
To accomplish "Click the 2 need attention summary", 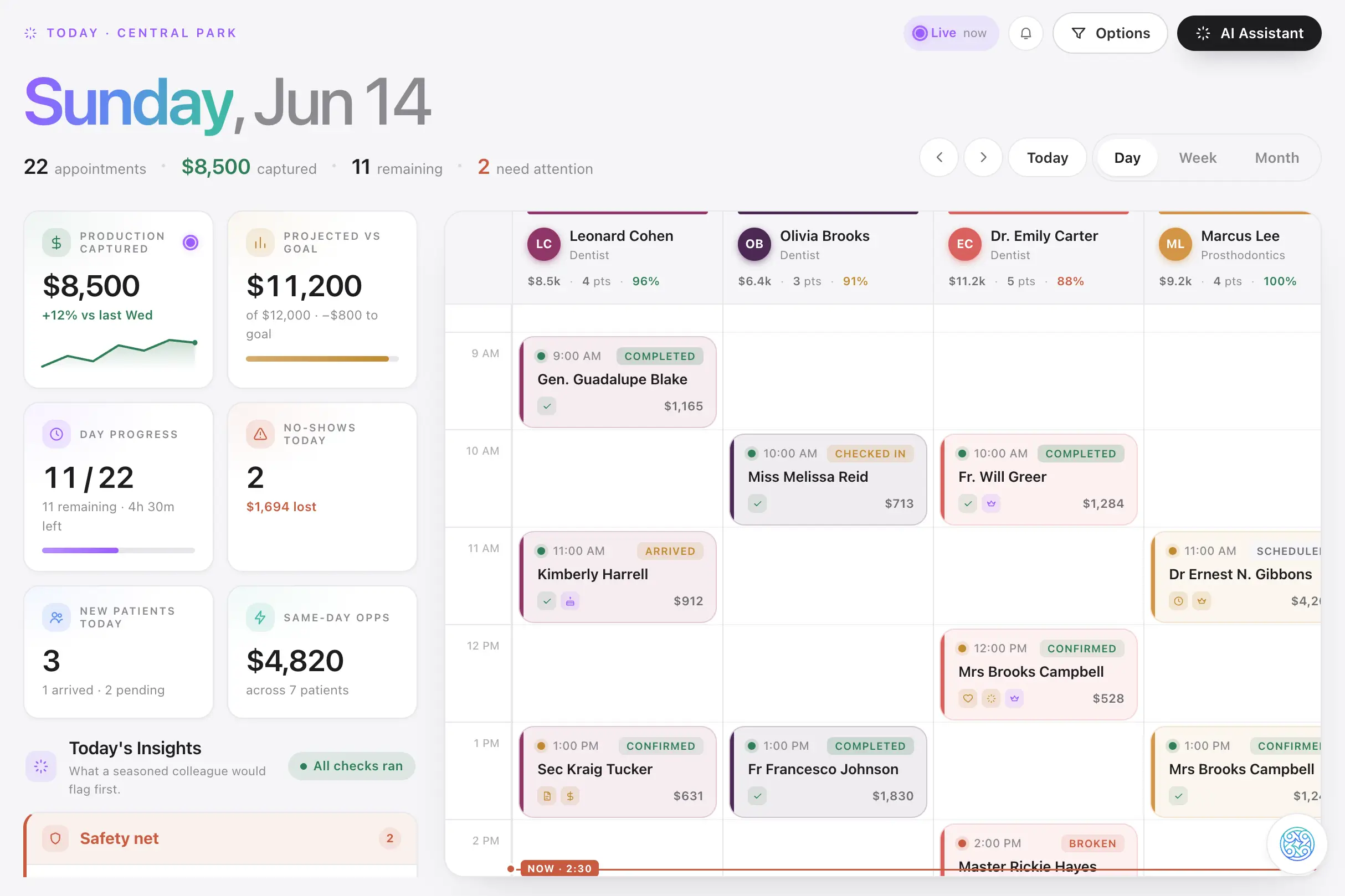I will pyautogui.click(x=535, y=167).
